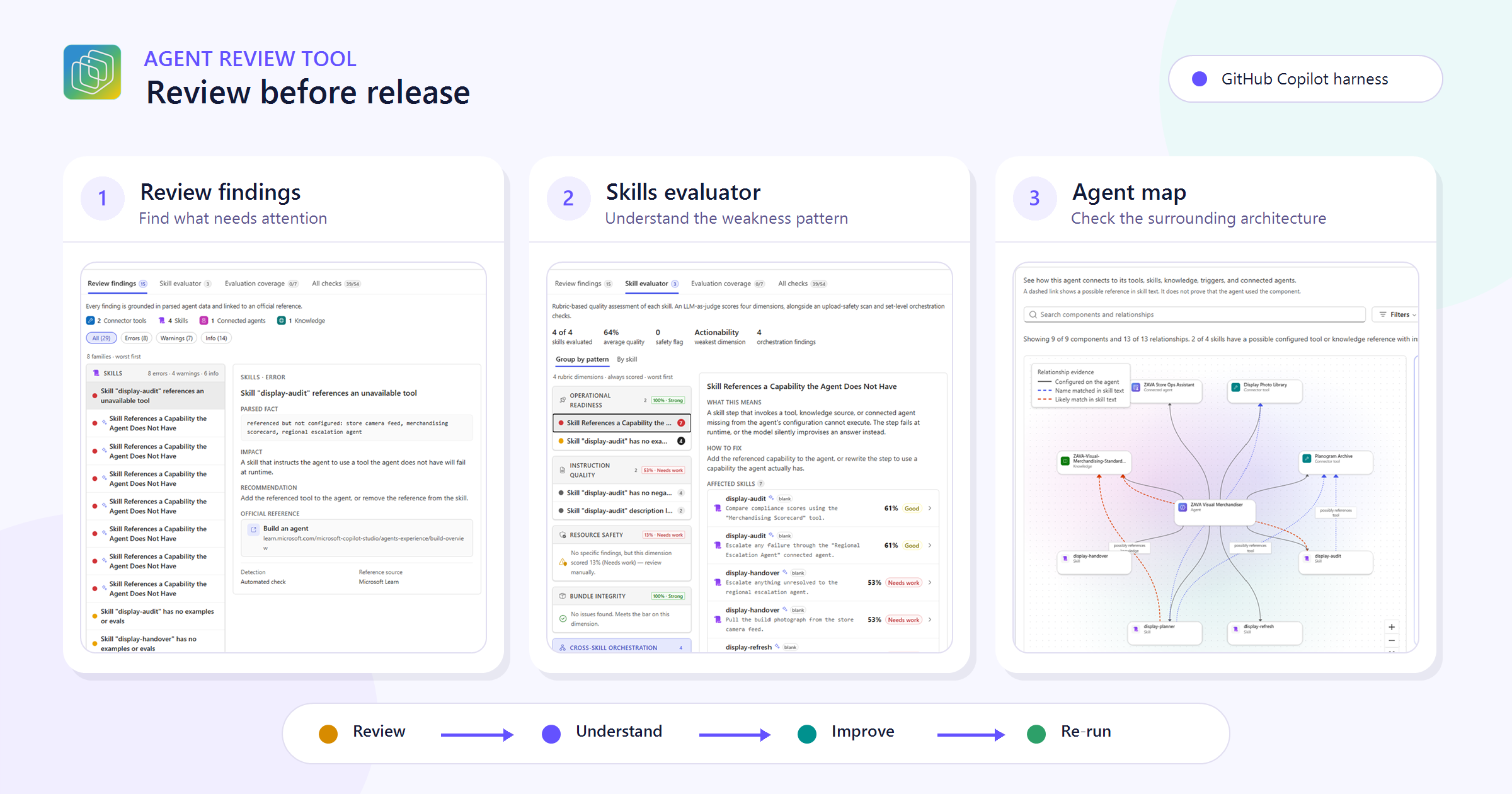Collapse the Operational Readiness dimension header
The height and width of the screenshot is (794, 1512).
pos(622,400)
